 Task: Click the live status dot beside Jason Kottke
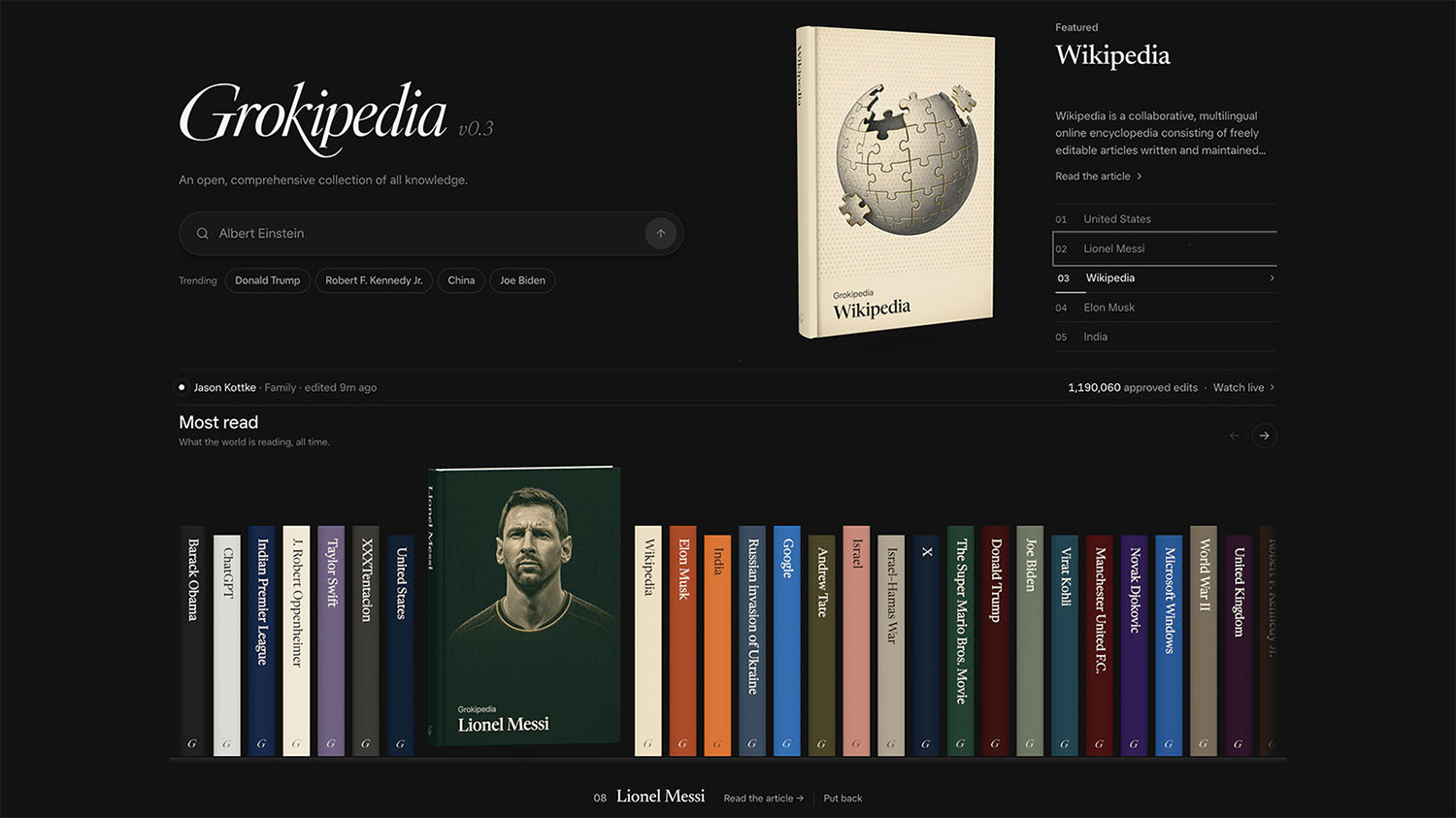tap(182, 387)
